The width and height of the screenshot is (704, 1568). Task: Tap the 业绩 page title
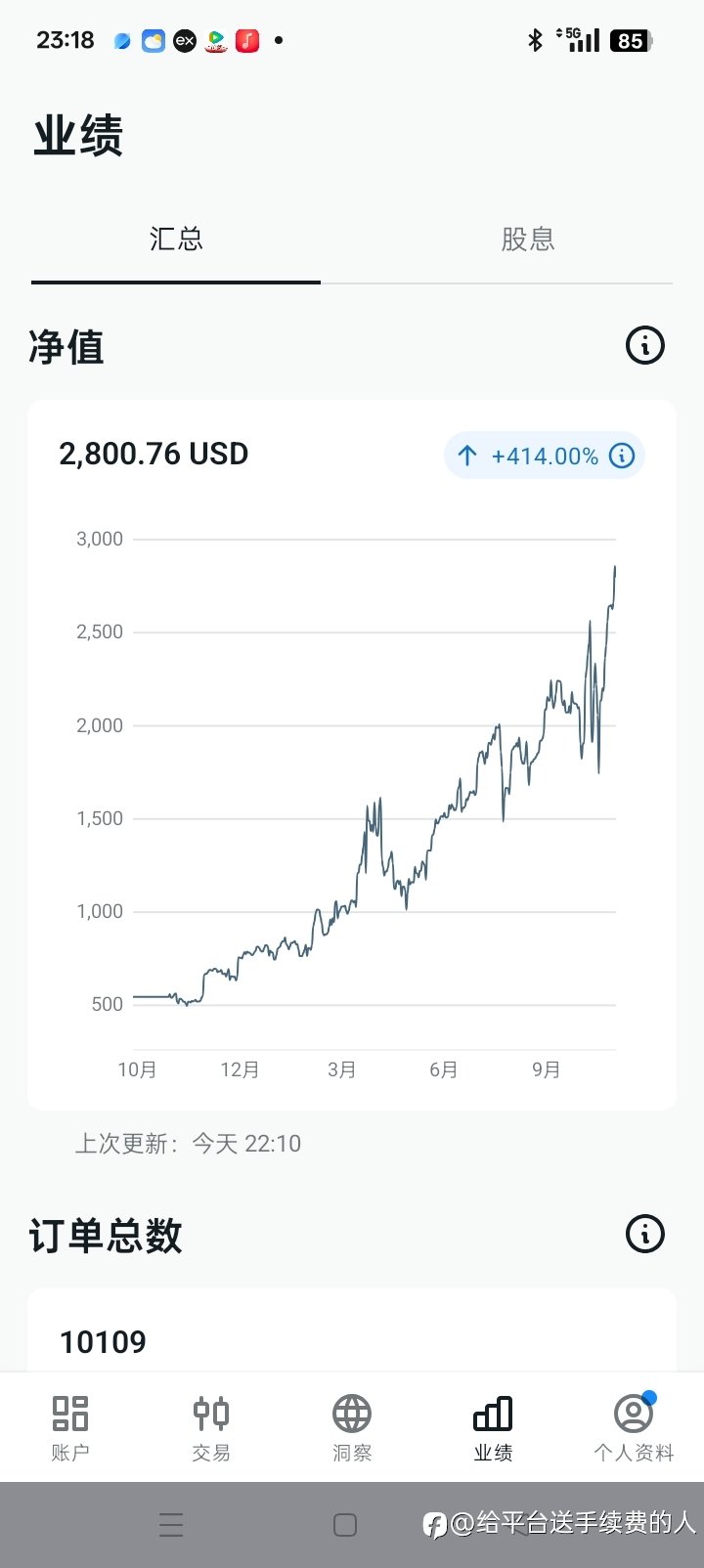78,136
